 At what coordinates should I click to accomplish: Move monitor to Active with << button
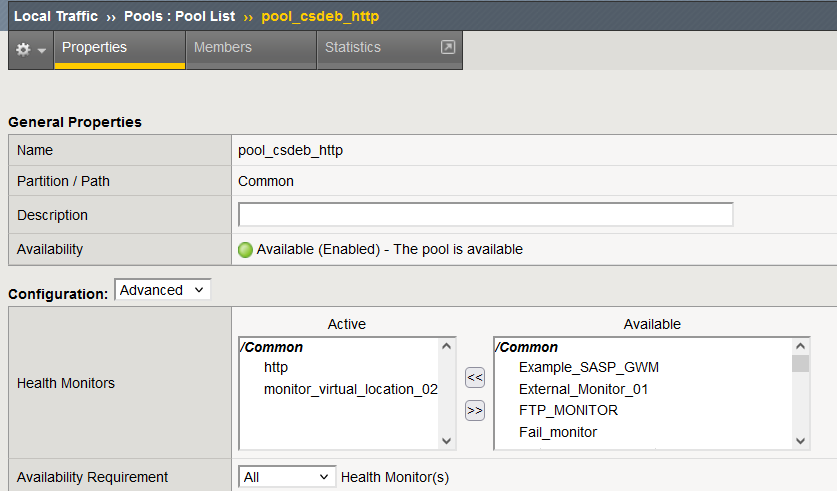[x=475, y=376]
